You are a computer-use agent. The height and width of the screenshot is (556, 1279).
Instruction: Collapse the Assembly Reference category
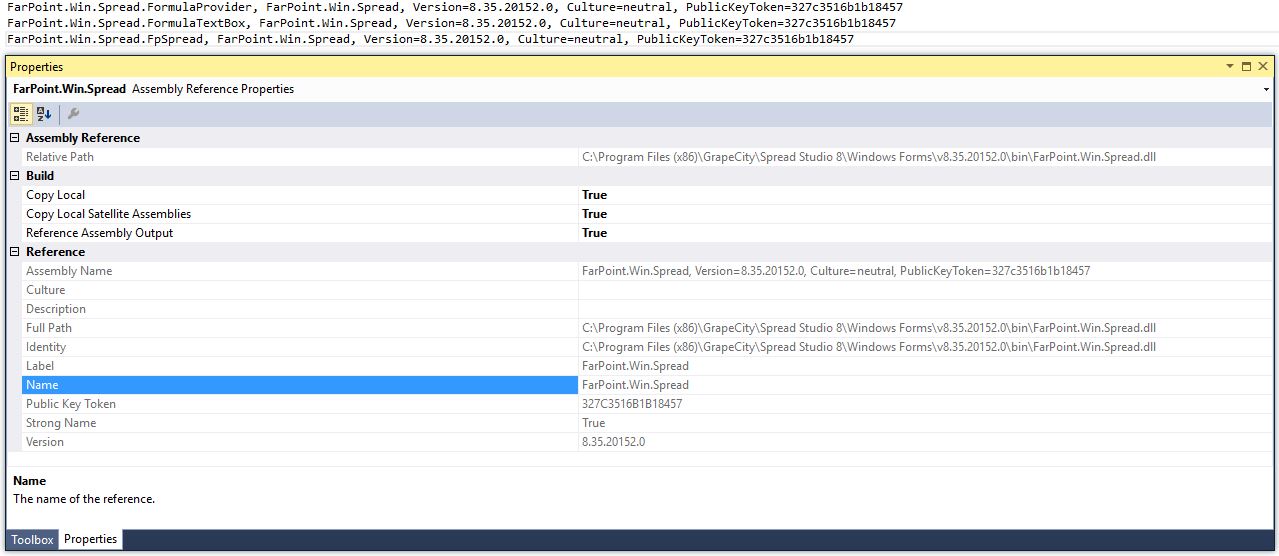[15, 138]
